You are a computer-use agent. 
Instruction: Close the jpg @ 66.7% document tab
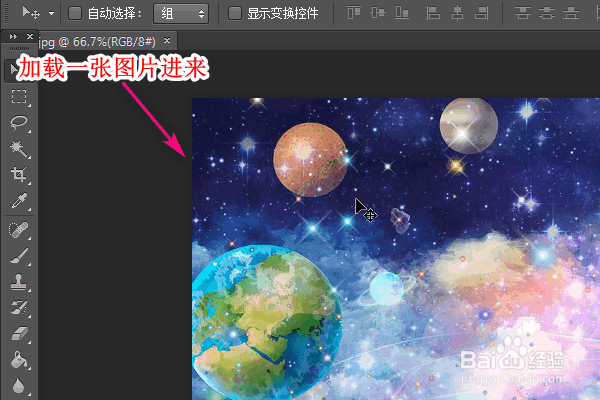point(167,40)
